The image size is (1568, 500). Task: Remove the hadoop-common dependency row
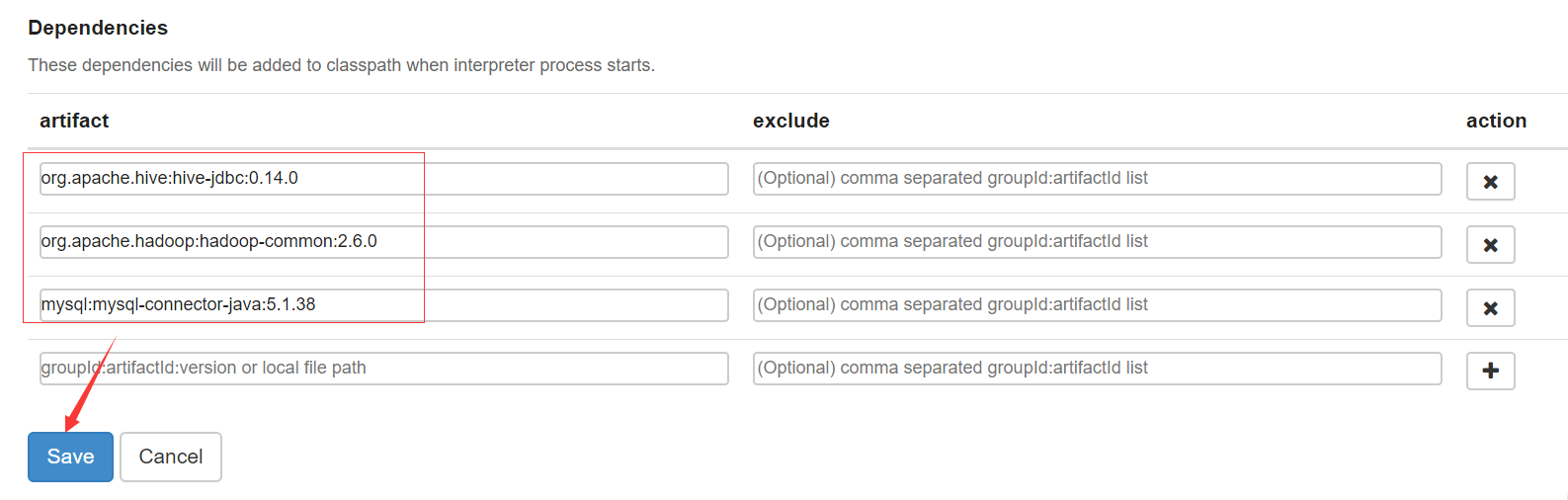[1490, 244]
